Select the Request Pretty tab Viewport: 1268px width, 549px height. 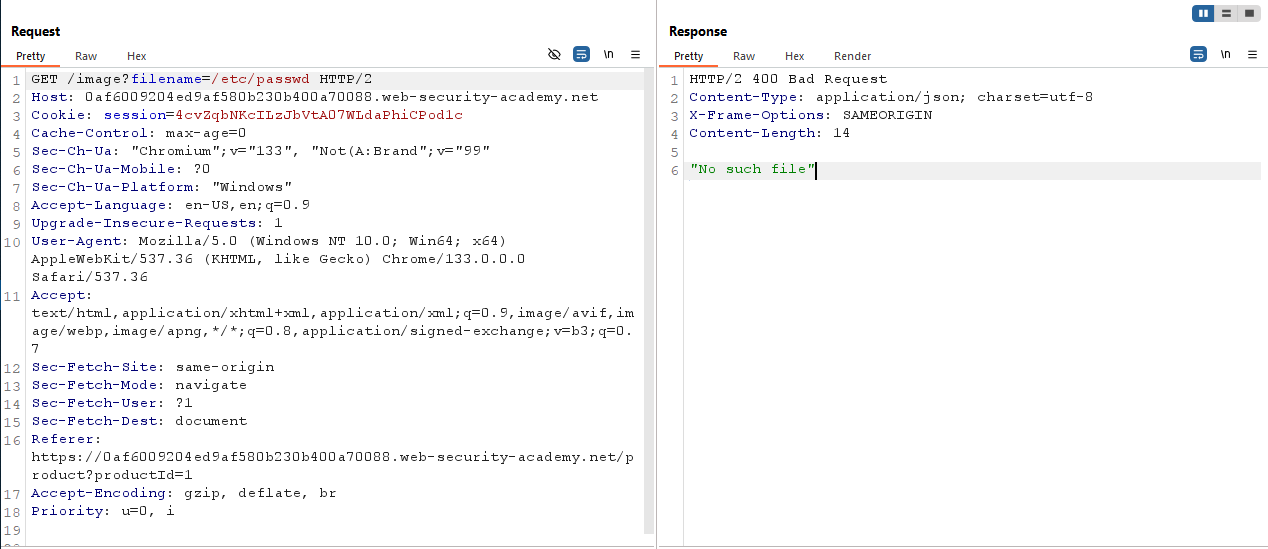31,56
